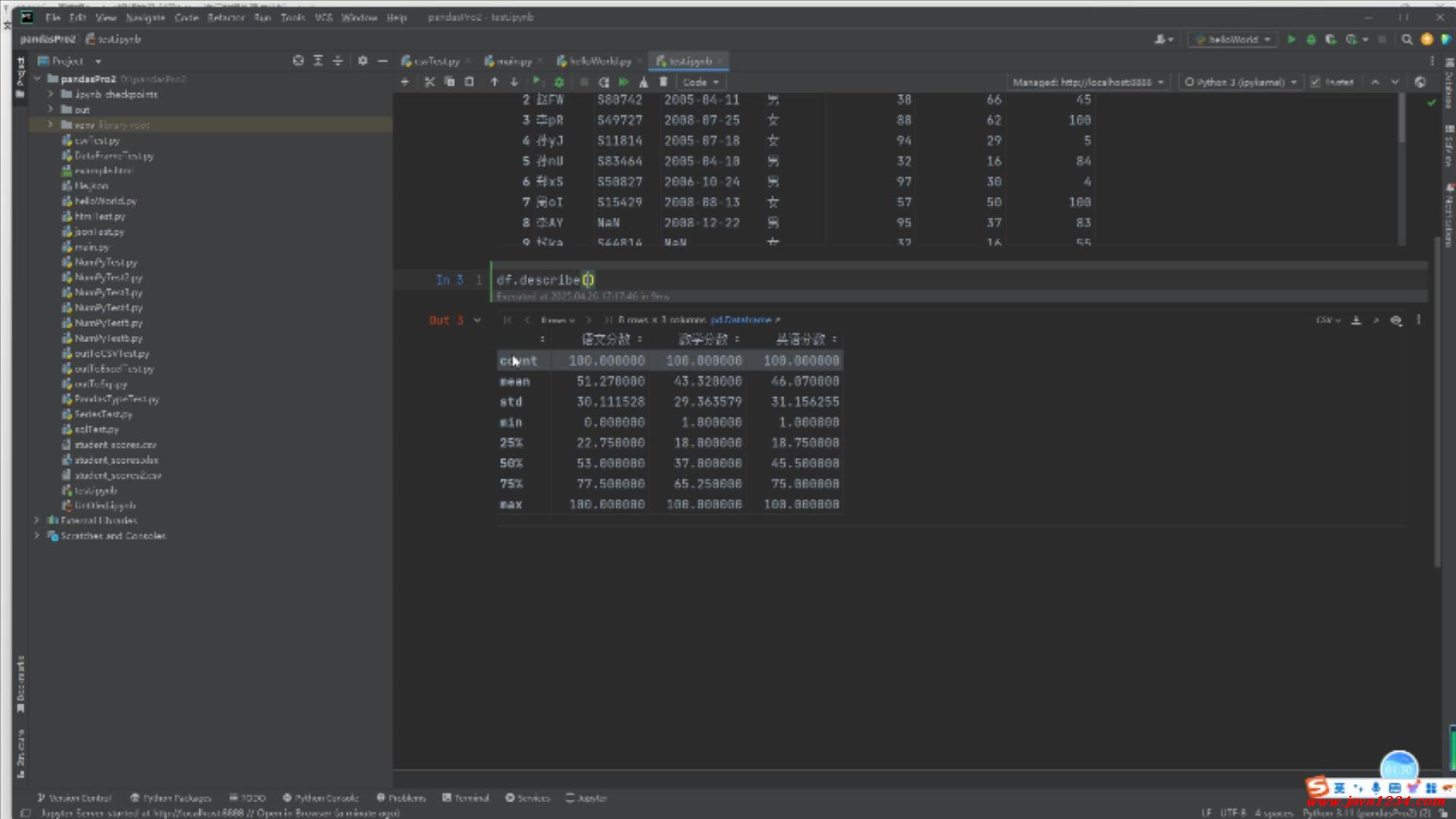Run all cells with double-arrow icon
This screenshot has height=819, width=1456.
pyautogui.click(x=623, y=82)
